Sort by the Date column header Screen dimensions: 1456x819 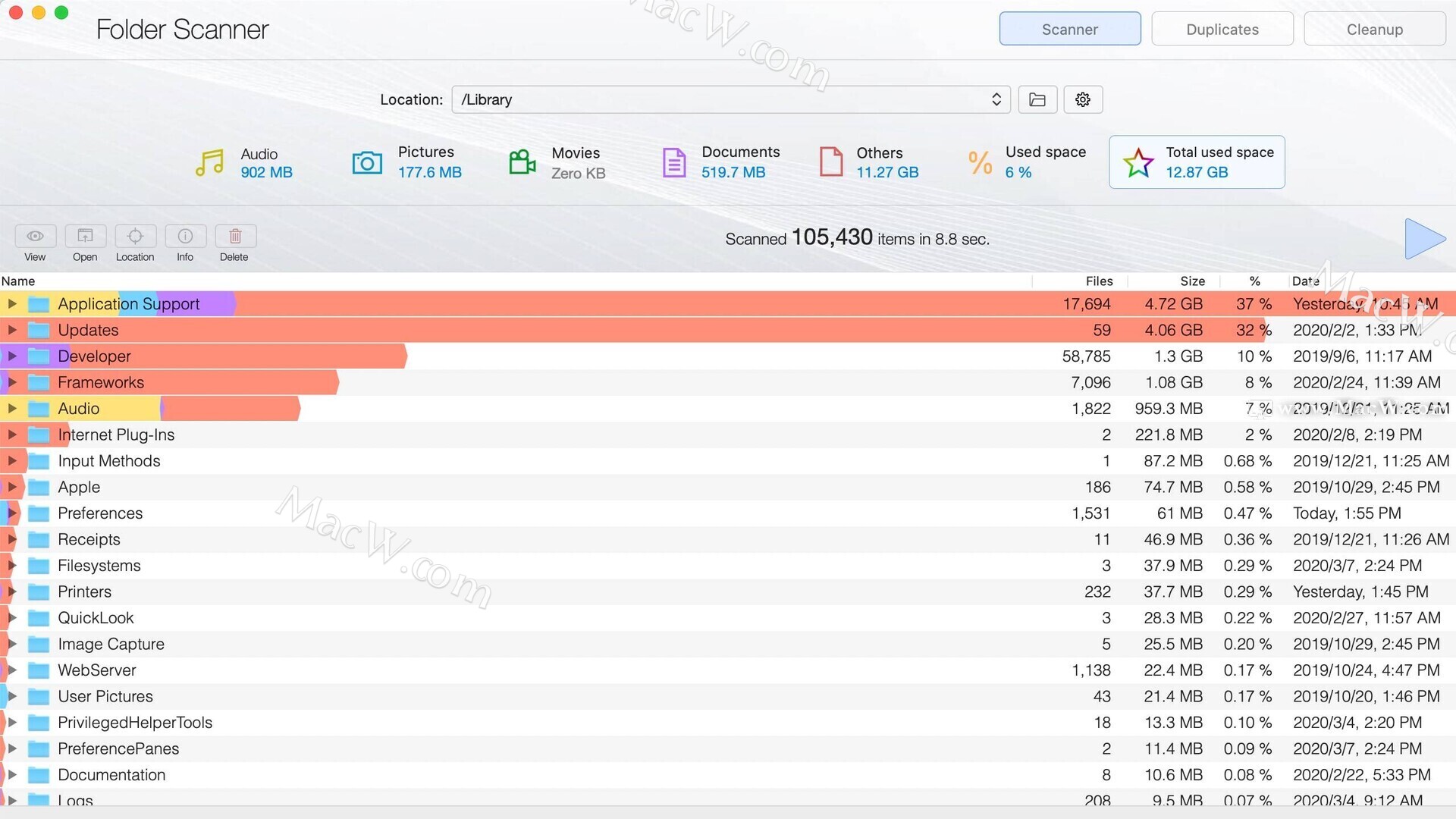tap(1305, 281)
